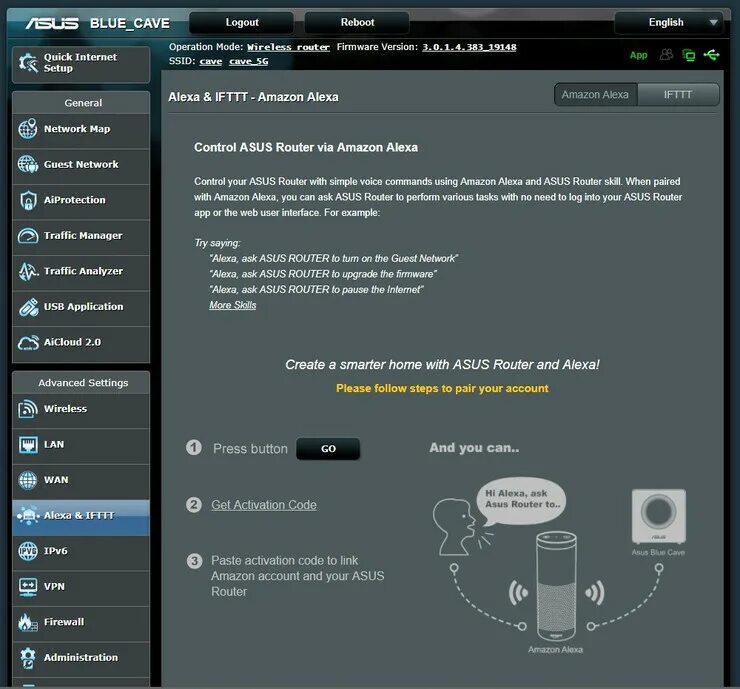This screenshot has width=740, height=689.
Task: Click the Guest Network icon
Action: [x=28, y=164]
